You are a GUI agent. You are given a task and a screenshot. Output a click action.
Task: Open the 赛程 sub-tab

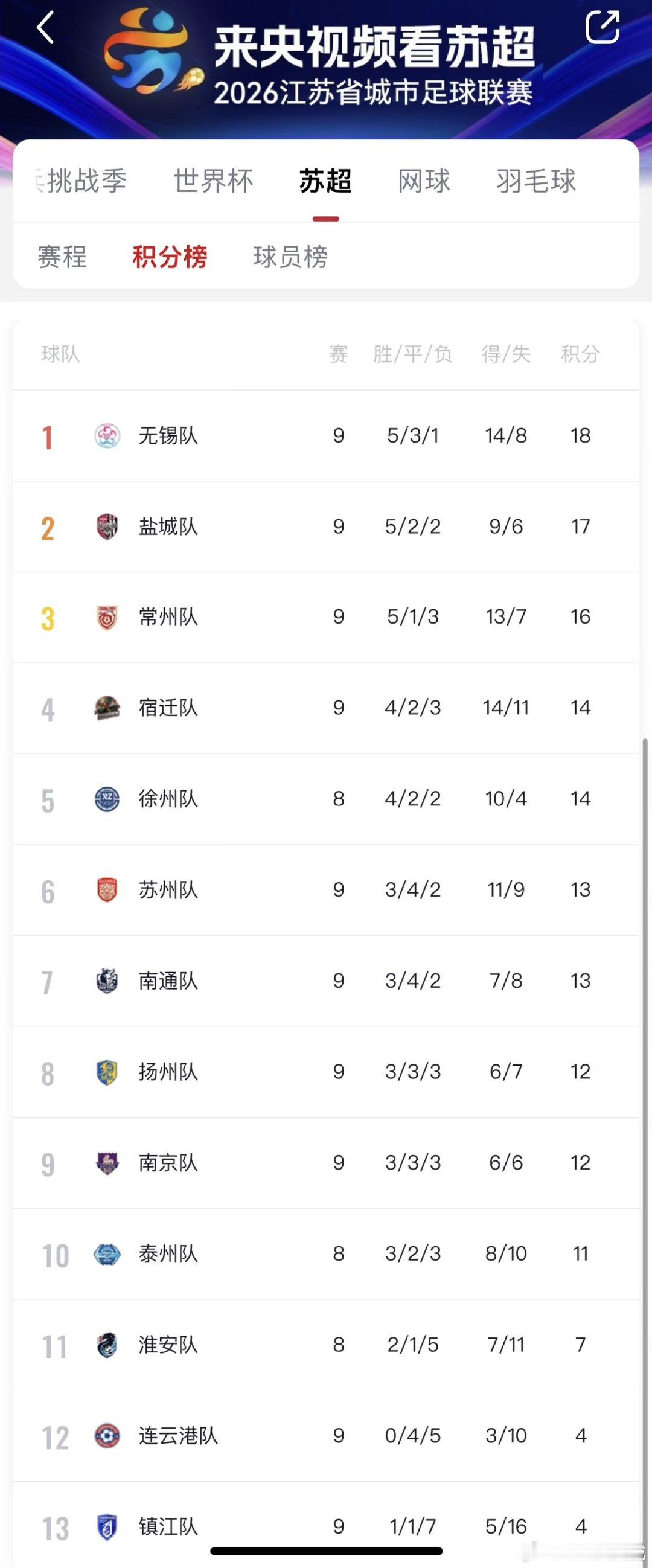click(62, 257)
